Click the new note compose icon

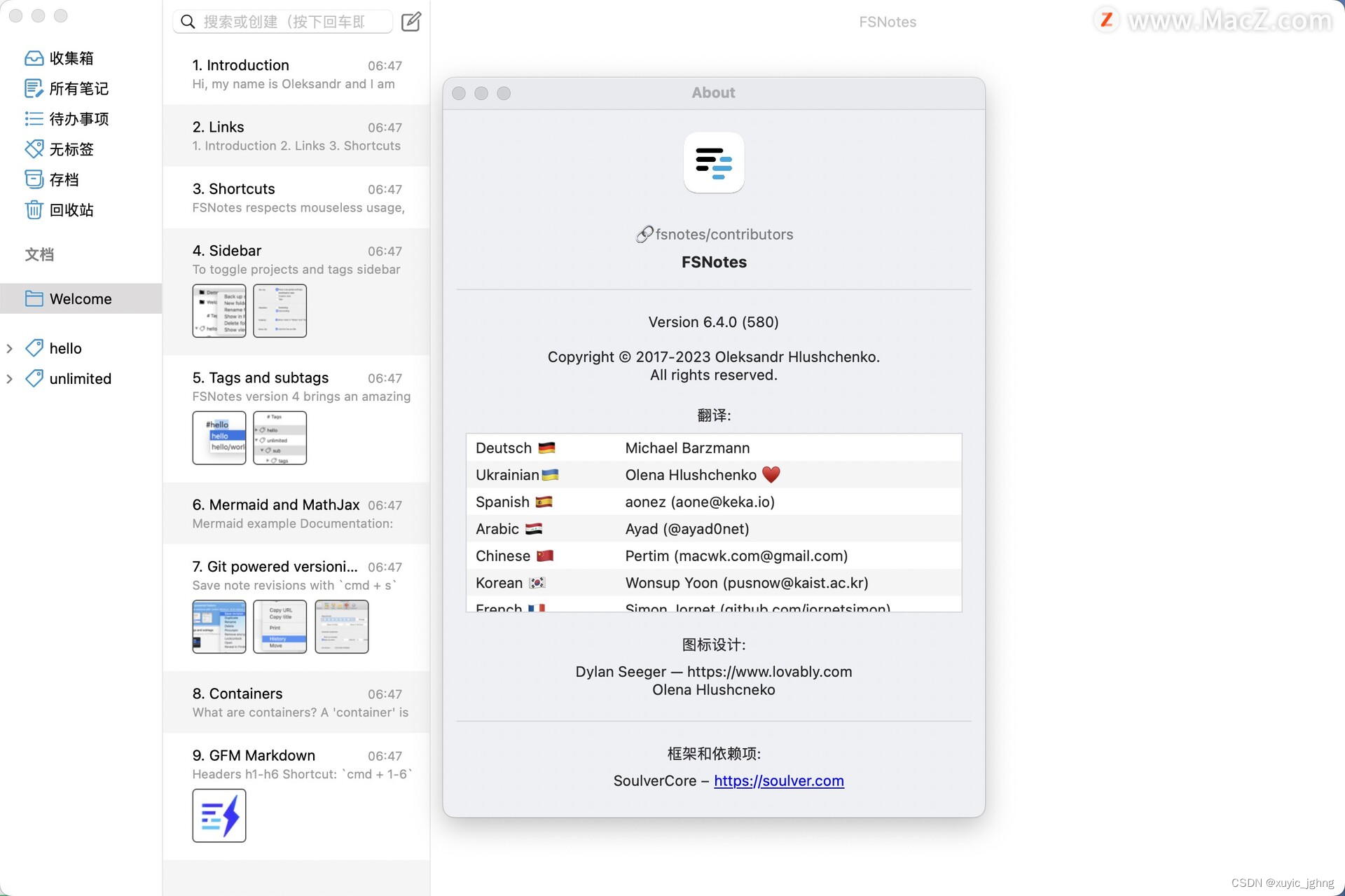coord(412,20)
